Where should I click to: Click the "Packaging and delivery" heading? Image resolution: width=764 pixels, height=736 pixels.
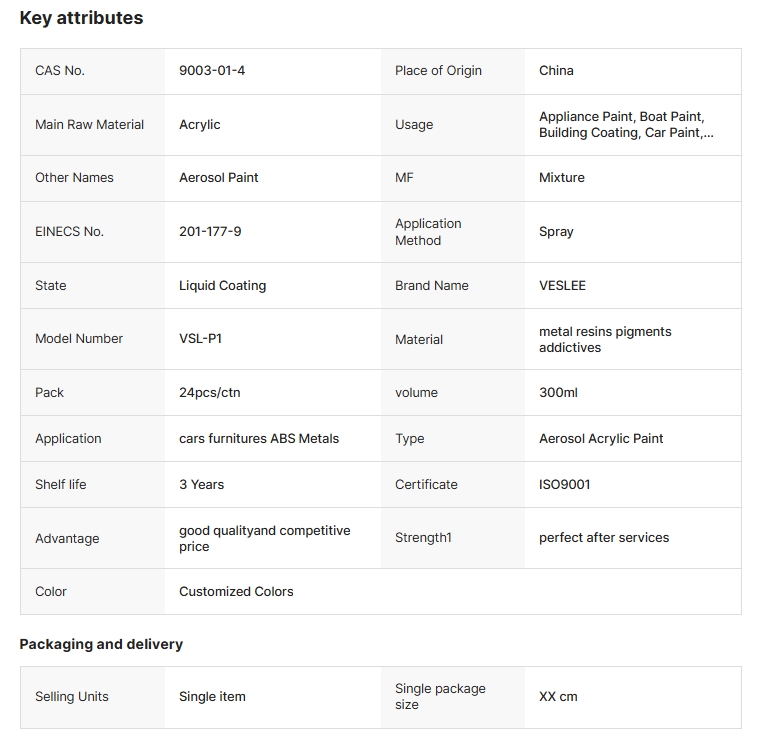click(101, 644)
